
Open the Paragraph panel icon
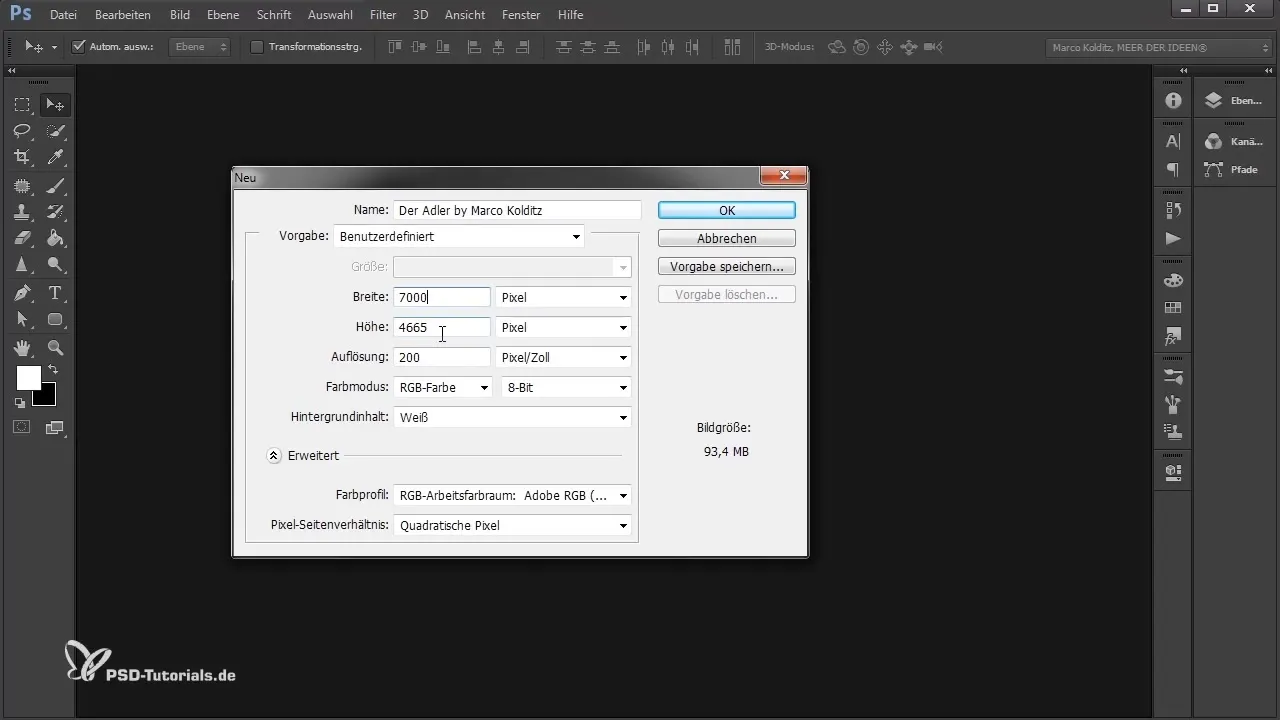[1173, 170]
